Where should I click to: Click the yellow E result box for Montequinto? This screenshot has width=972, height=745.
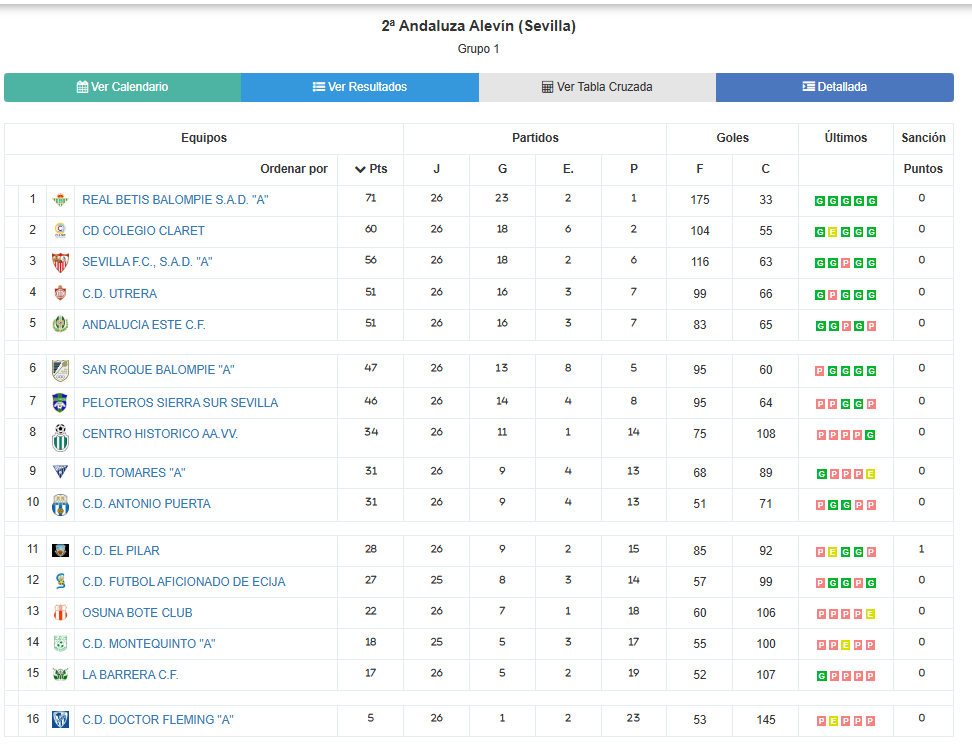tap(846, 645)
